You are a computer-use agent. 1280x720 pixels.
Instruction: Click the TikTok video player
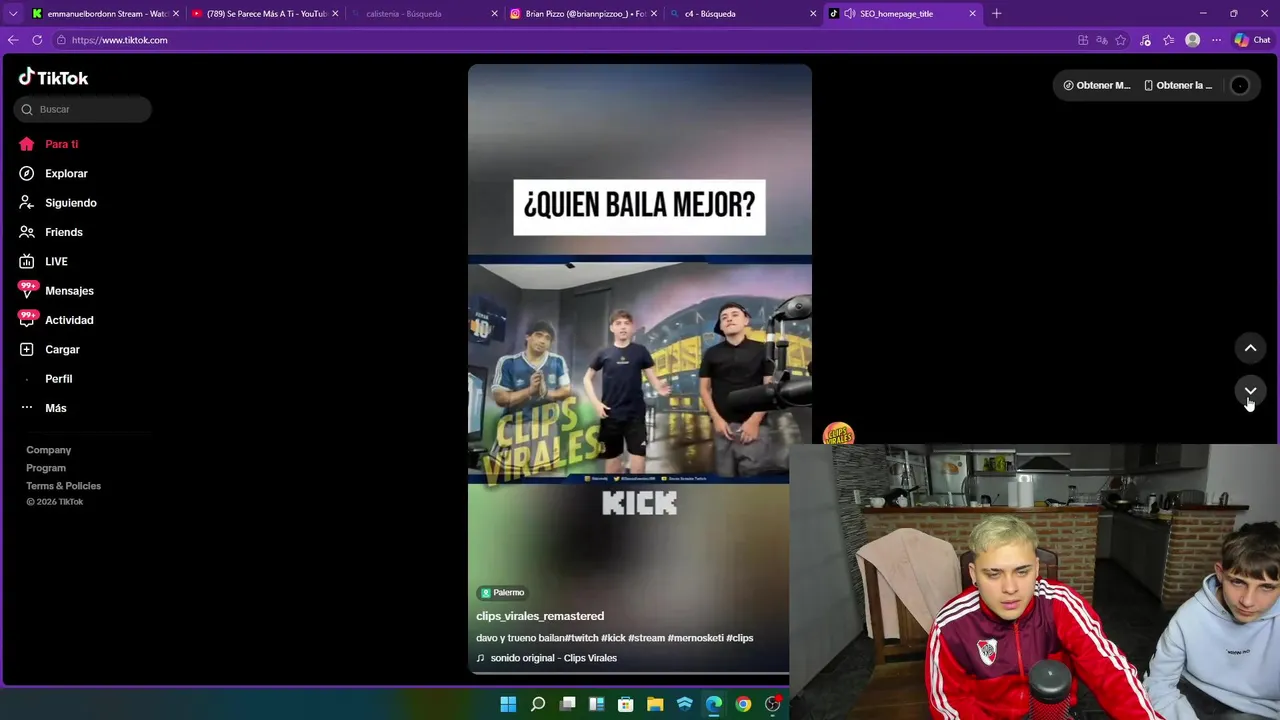640,370
